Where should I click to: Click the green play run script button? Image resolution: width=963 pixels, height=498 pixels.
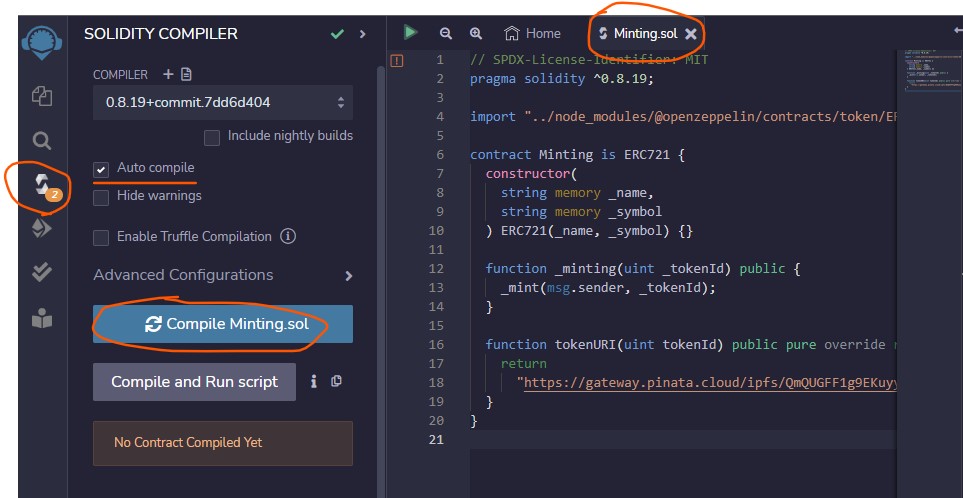410,32
